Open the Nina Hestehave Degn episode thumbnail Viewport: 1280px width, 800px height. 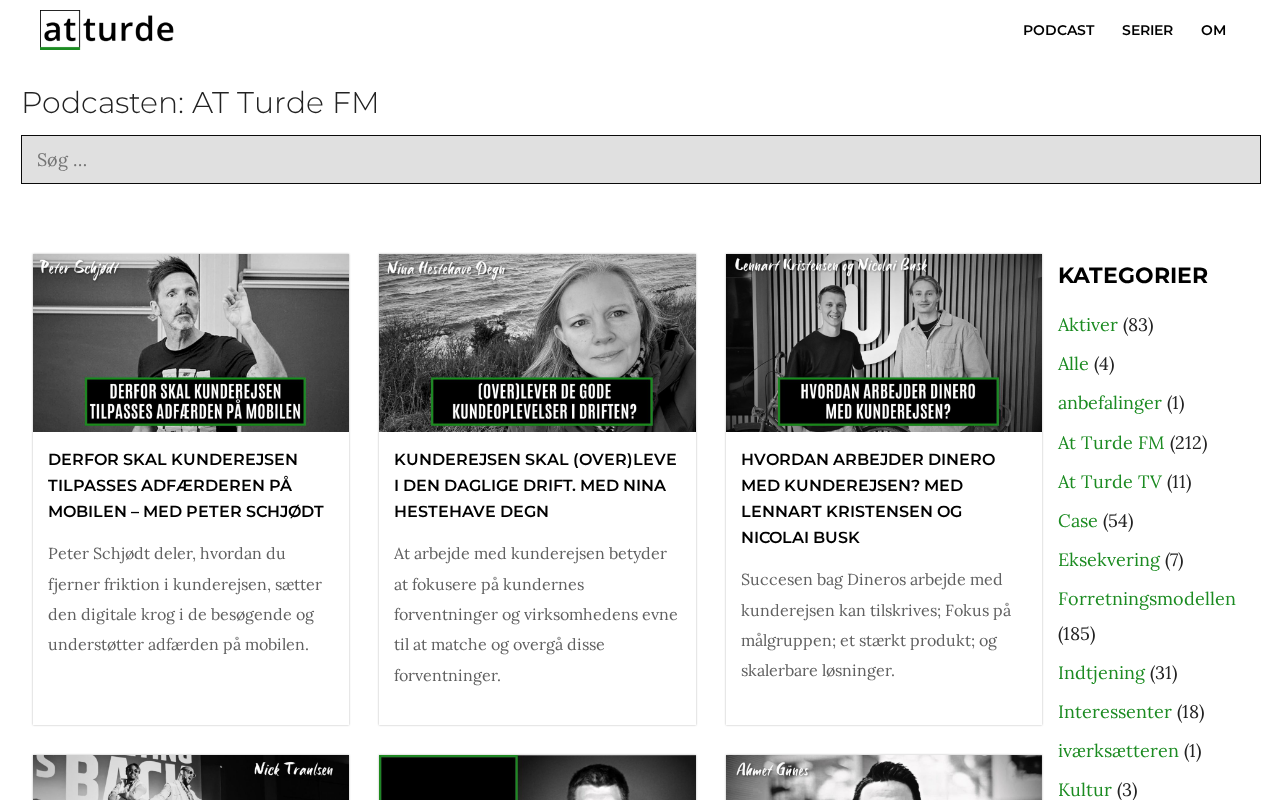click(537, 343)
